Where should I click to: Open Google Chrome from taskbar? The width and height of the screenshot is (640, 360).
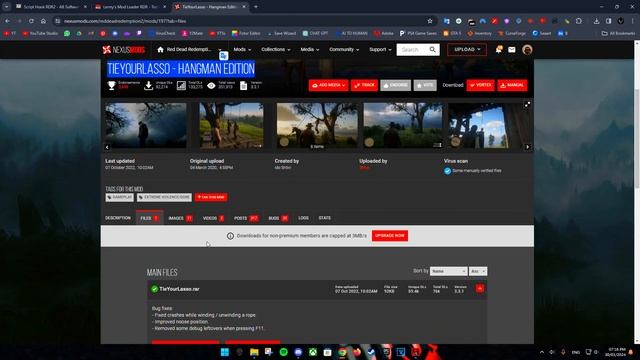tap(342, 352)
